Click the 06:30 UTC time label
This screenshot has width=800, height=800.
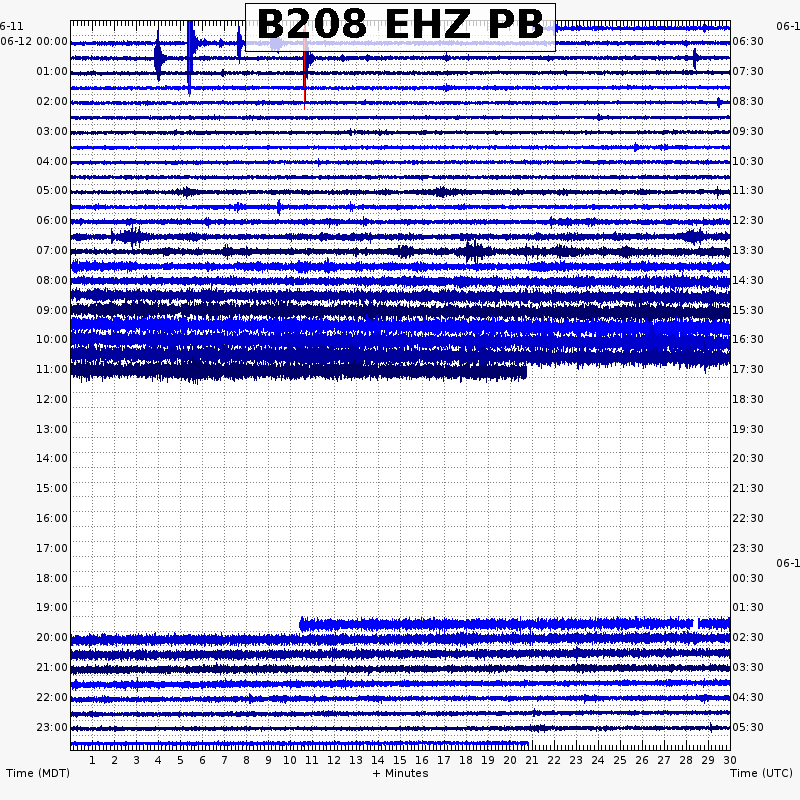pos(748,41)
